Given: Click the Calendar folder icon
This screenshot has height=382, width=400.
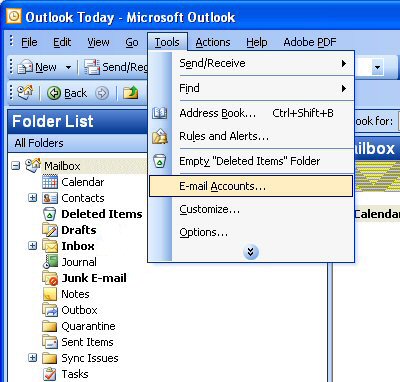Looking at the screenshot, I should point(50,182).
